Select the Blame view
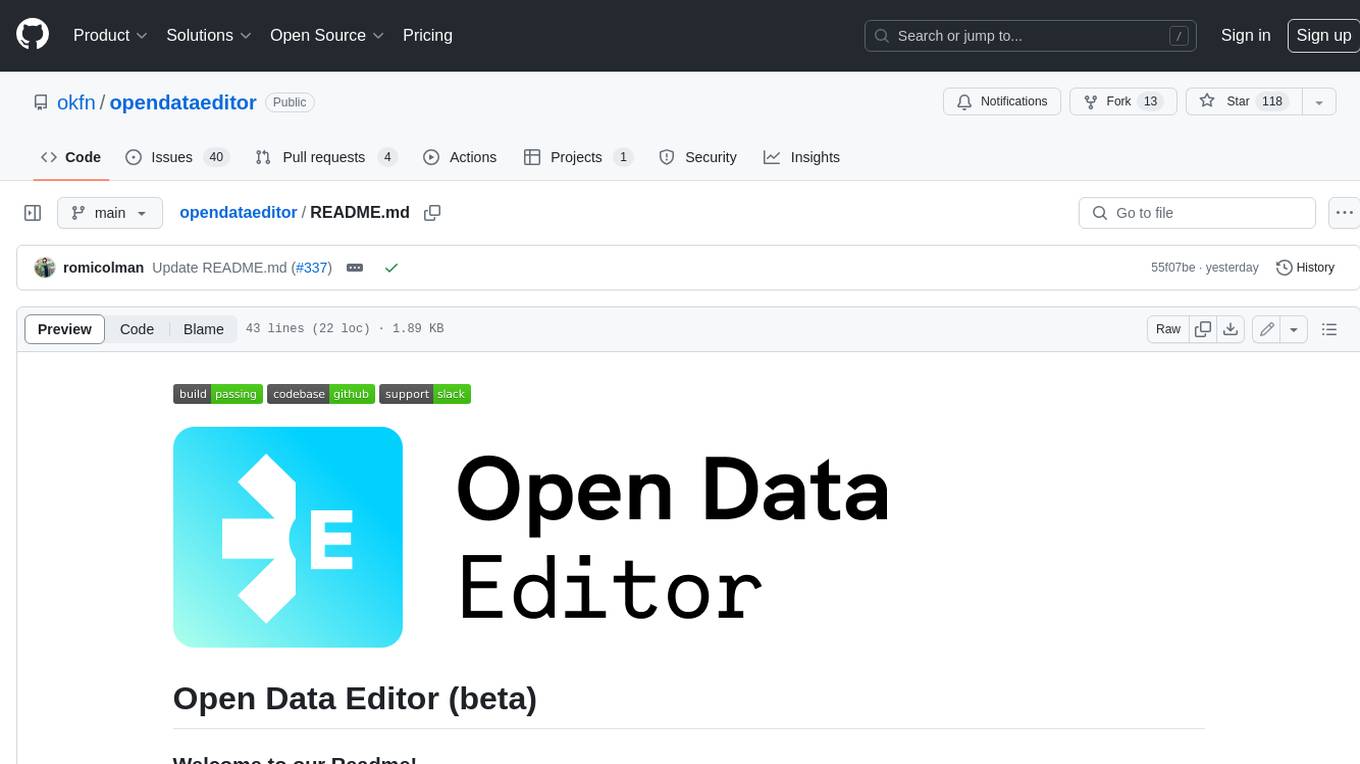The image size is (1360, 764). pyautogui.click(x=203, y=329)
